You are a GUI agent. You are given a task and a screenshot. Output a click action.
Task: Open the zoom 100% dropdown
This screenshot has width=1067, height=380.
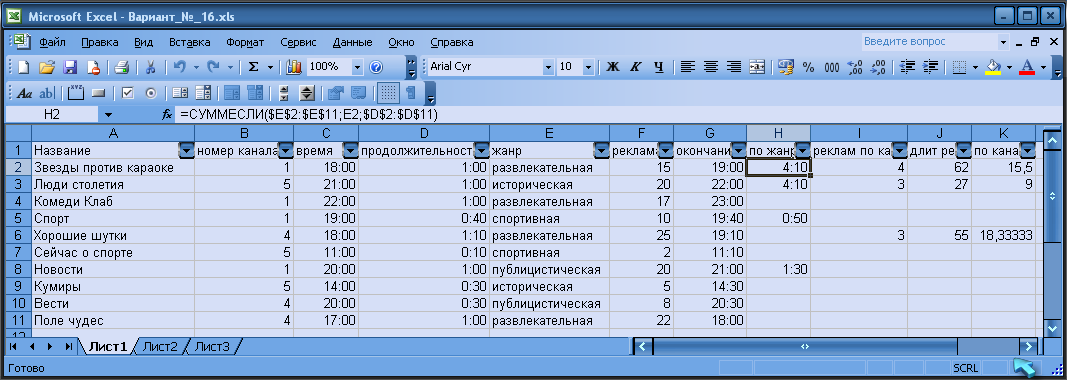pyautogui.click(x=357, y=67)
